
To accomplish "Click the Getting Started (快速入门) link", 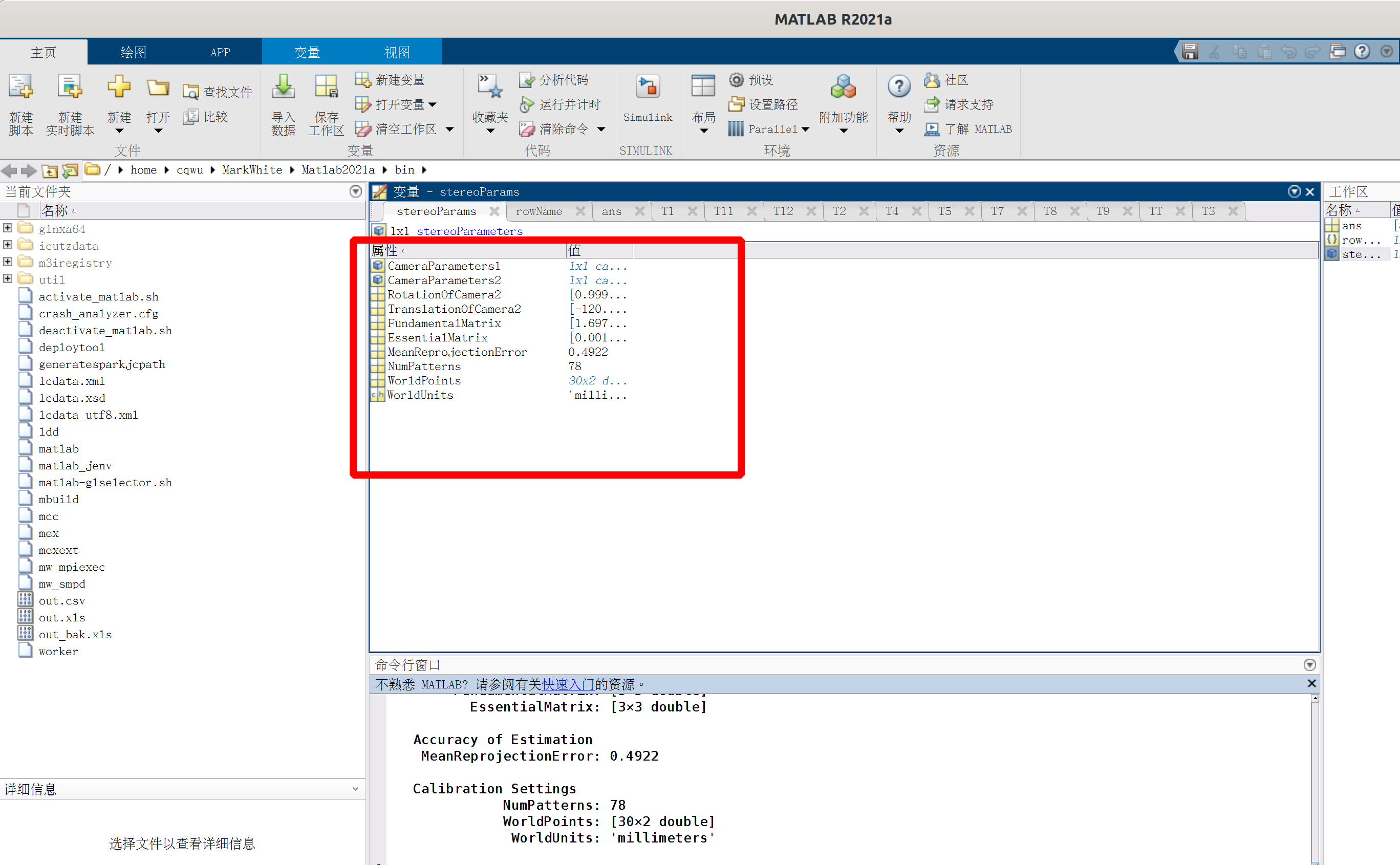I will pyautogui.click(x=567, y=684).
